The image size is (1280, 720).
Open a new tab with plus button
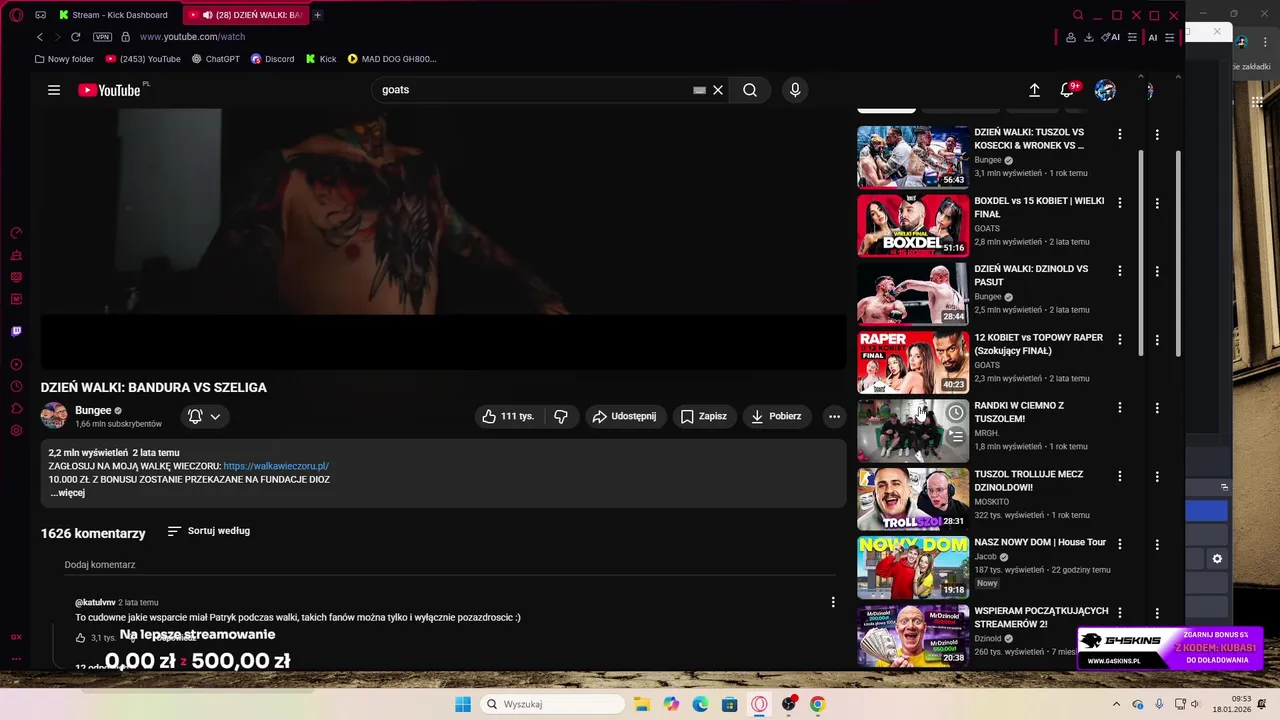click(x=318, y=15)
